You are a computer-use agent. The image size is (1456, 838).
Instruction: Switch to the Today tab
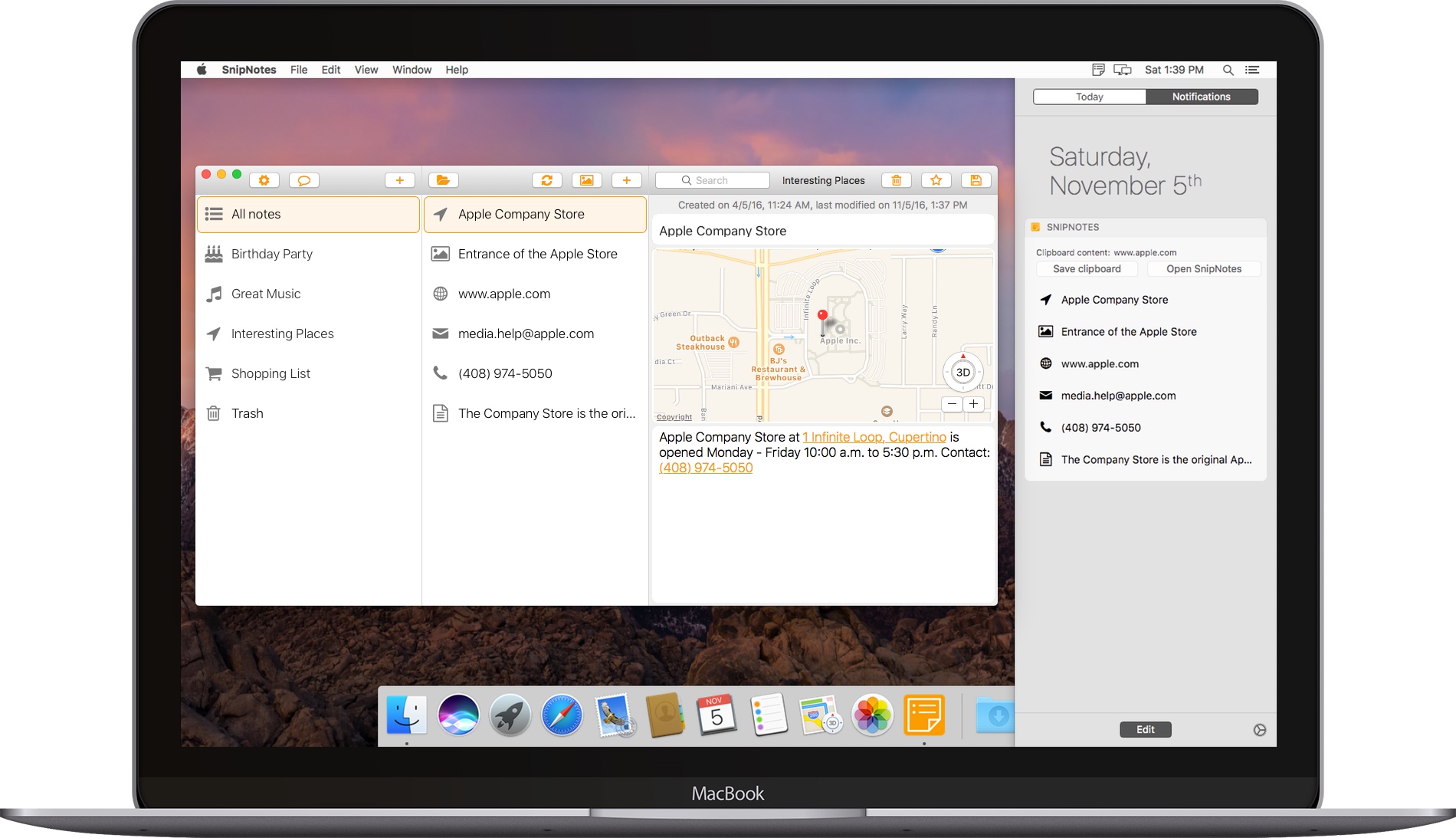click(x=1090, y=97)
